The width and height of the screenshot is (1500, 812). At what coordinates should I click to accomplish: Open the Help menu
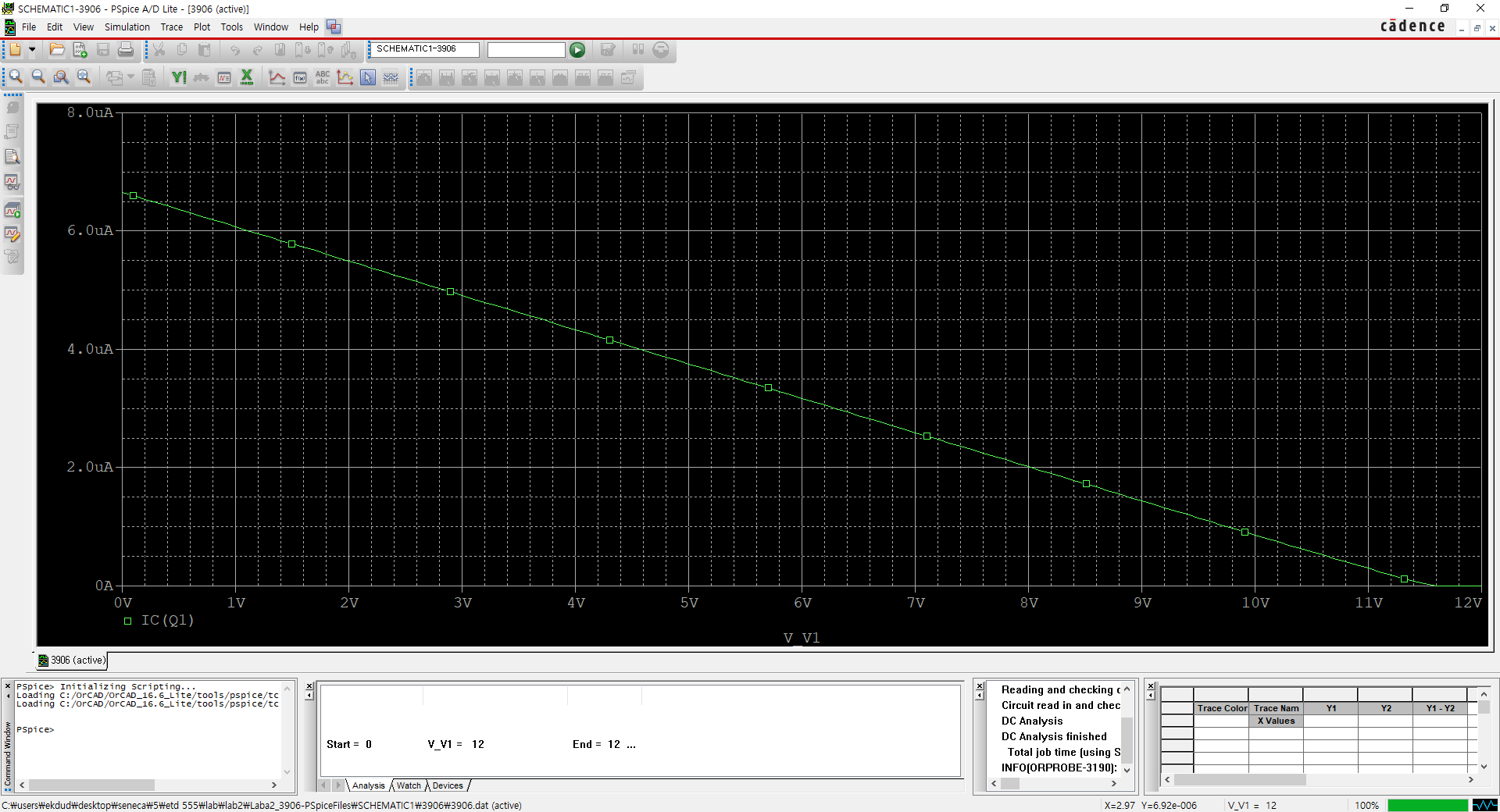pyautogui.click(x=309, y=27)
